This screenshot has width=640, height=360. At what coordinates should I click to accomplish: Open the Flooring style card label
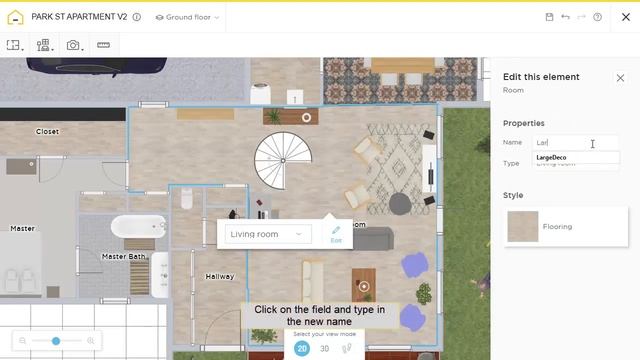(557, 227)
